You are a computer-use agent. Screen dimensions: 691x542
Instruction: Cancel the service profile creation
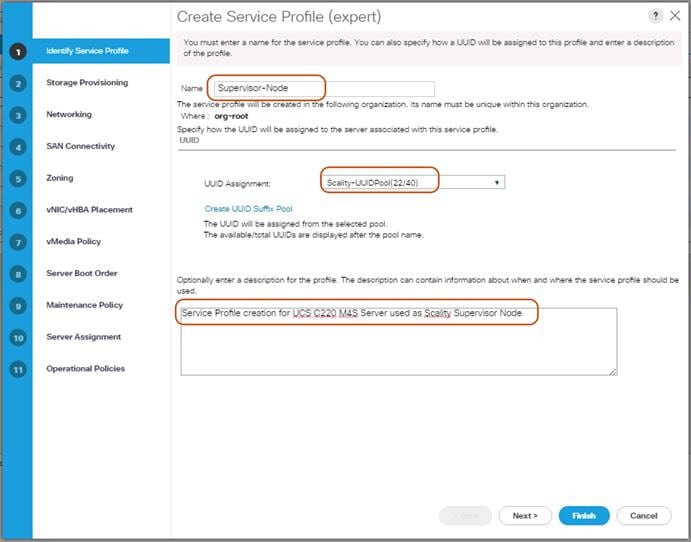[643, 516]
